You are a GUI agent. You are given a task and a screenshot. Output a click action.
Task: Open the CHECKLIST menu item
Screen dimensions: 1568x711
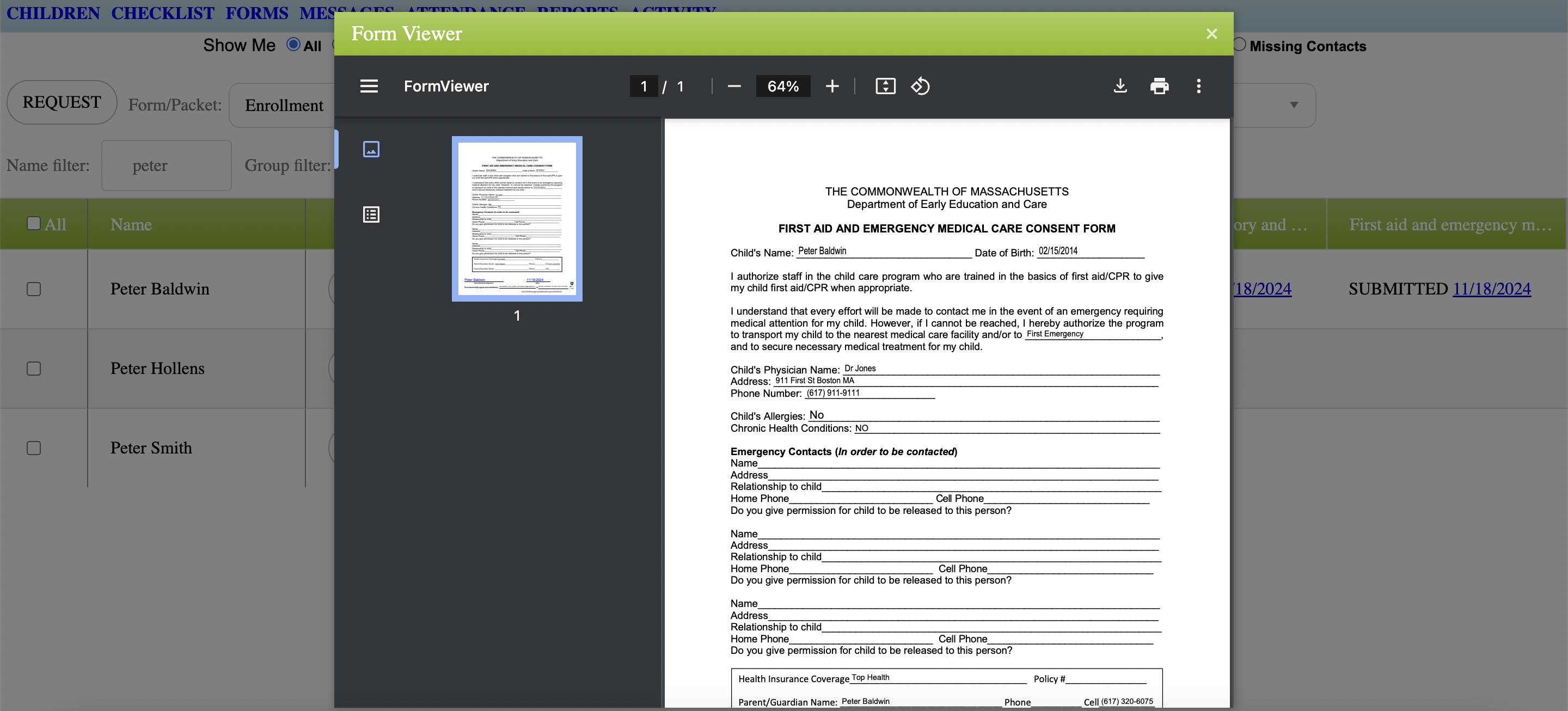click(x=163, y=13)
